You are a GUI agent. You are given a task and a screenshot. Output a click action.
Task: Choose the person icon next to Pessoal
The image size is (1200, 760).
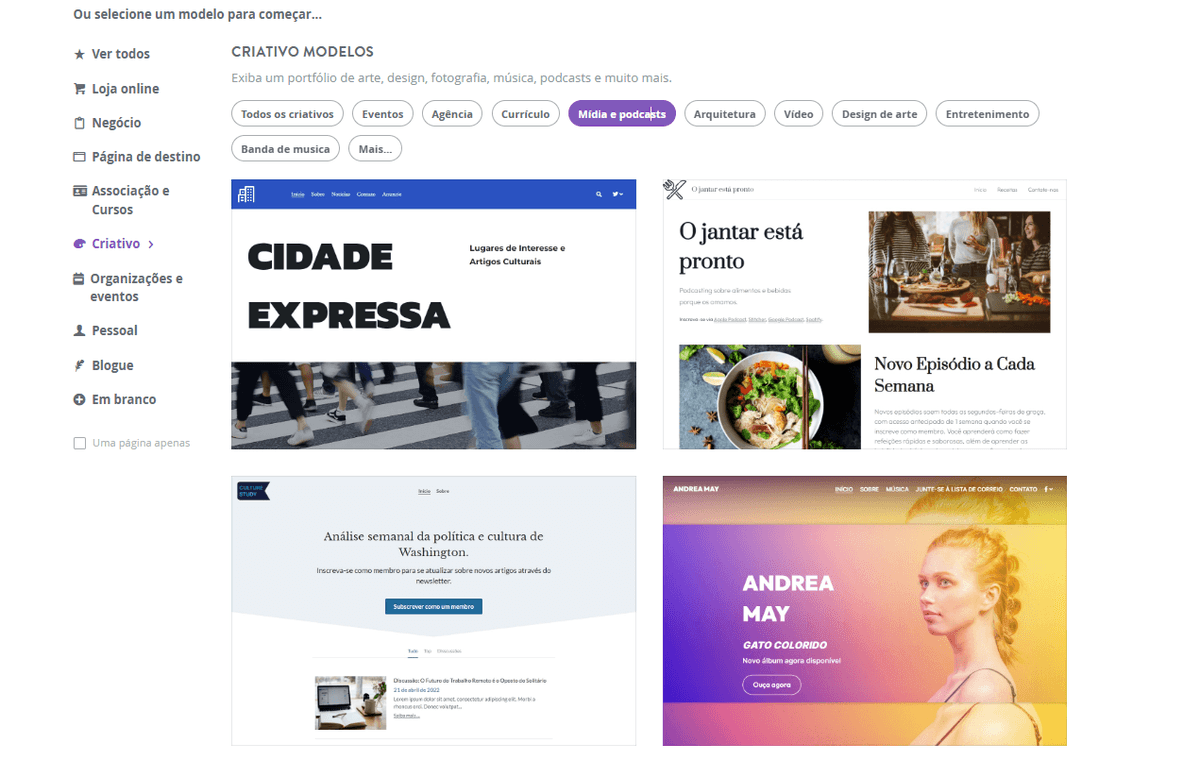pos(80,330)
